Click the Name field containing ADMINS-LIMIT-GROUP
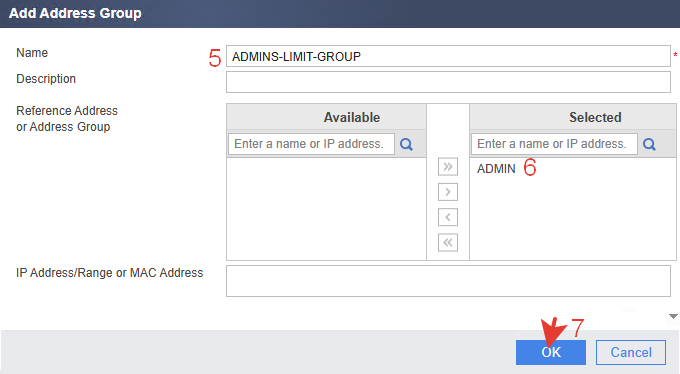Screen dimensions: 680x374 (448, 56)
